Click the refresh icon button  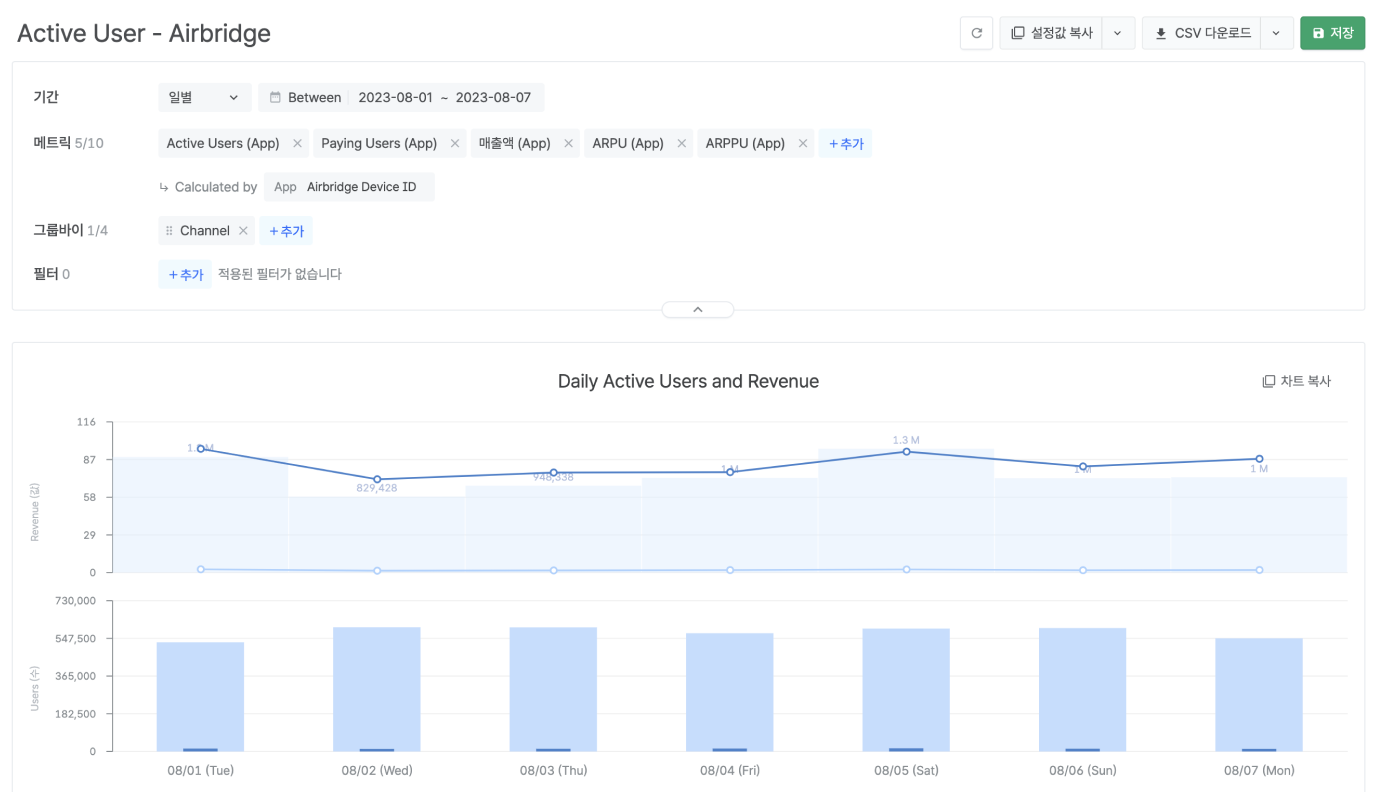pyautogui.click(x=976, y=33)
